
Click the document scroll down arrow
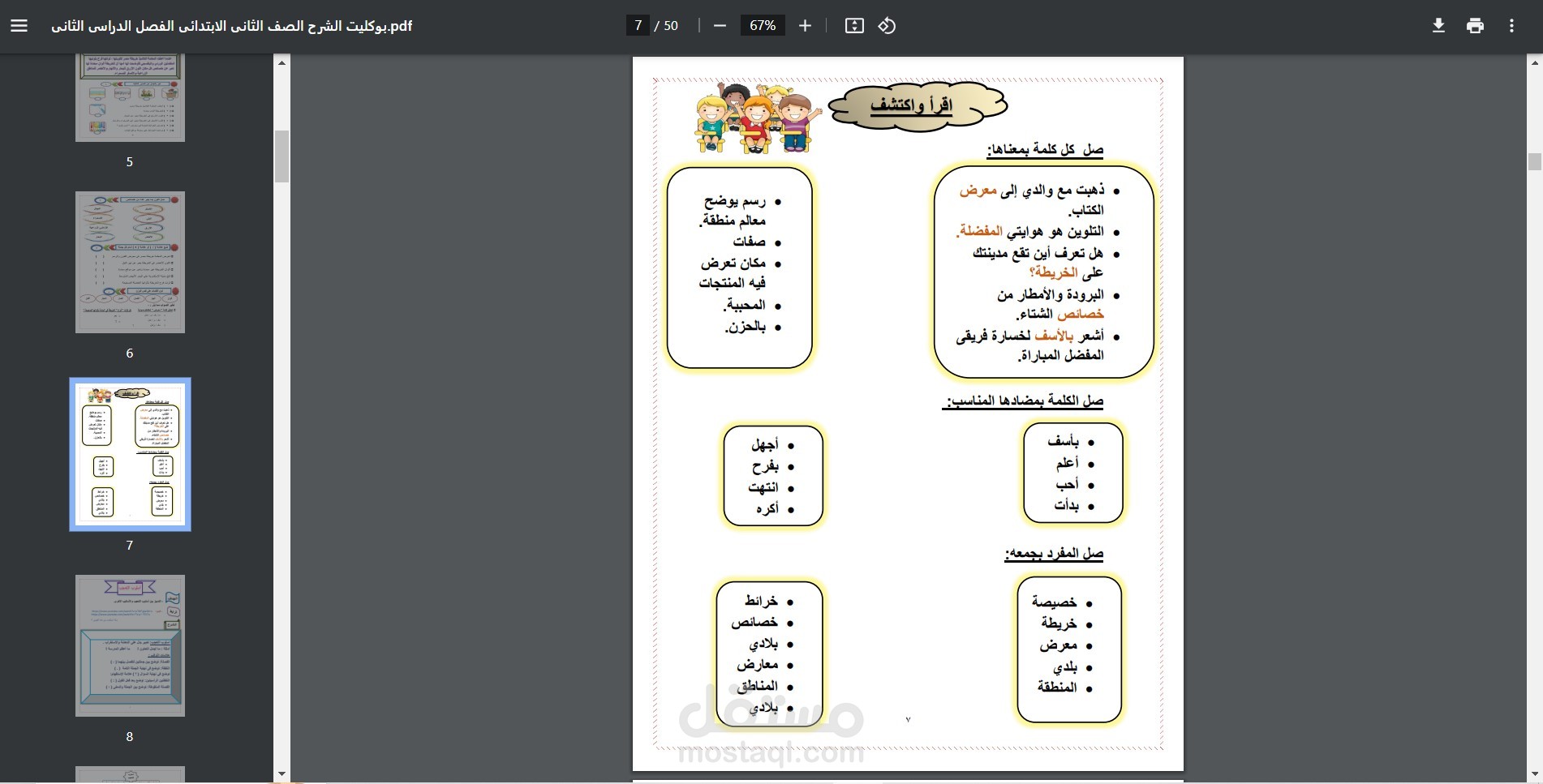pyautogui.click(x=1535, y=774)
